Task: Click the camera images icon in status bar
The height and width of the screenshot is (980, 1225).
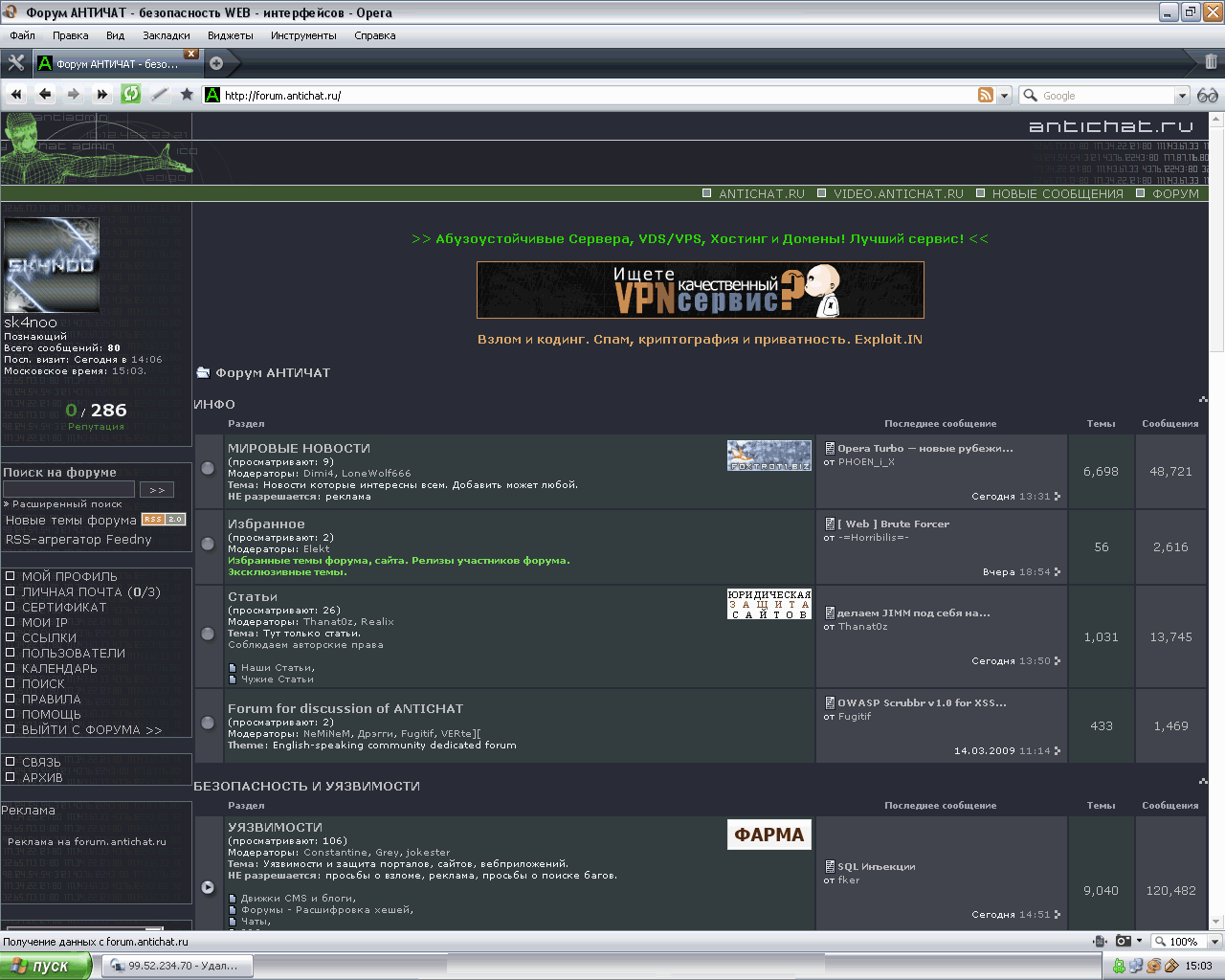Action: click(x=1124, y=942)
